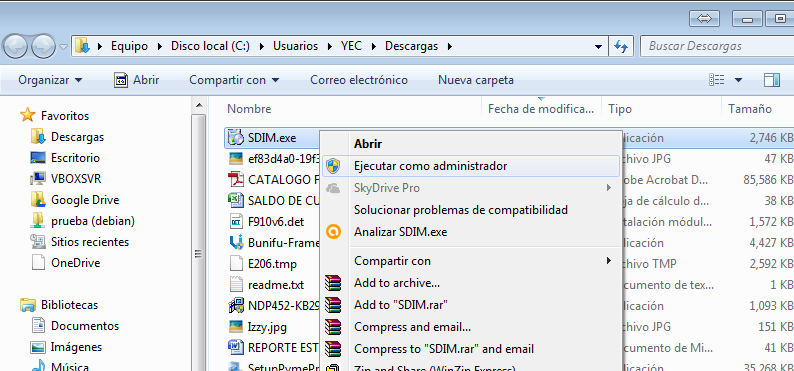This screenshot has height=371, width=794.
Task: Click the Back navigation button
Action: [x=15, y=47]
